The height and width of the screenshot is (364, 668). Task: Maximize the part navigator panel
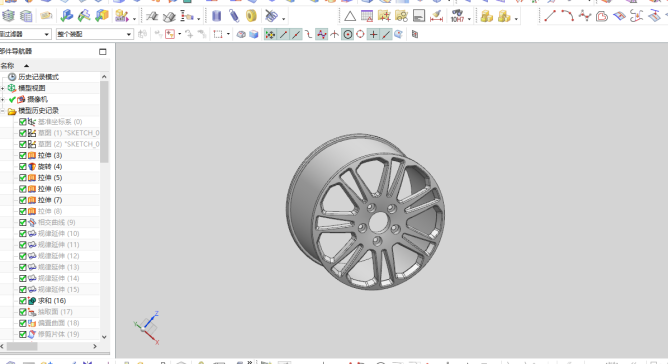coord(103,52)
